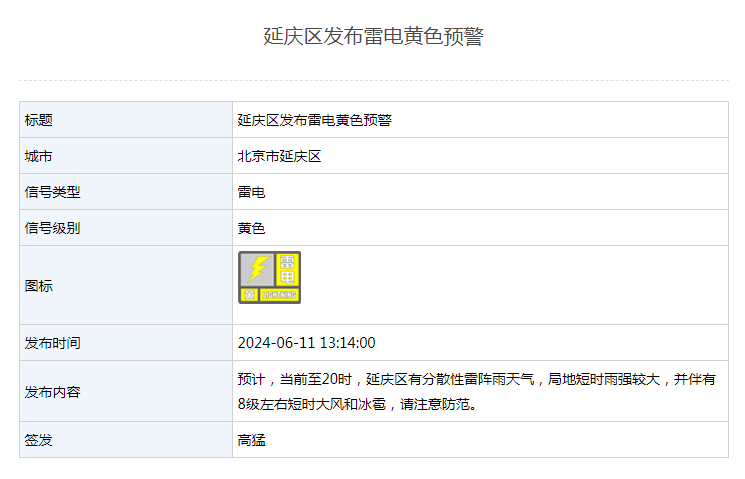Click the 2024-06-11 13:14:00 timestamp
745x479 pixels.
pos(306,343)
